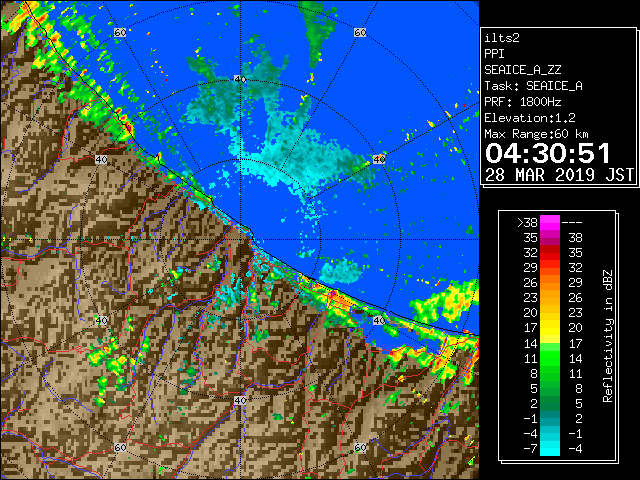This screenshot has width=640, height=480.
Task: Click the scan time '04:30:51'
Action: [x=547, y=153]
